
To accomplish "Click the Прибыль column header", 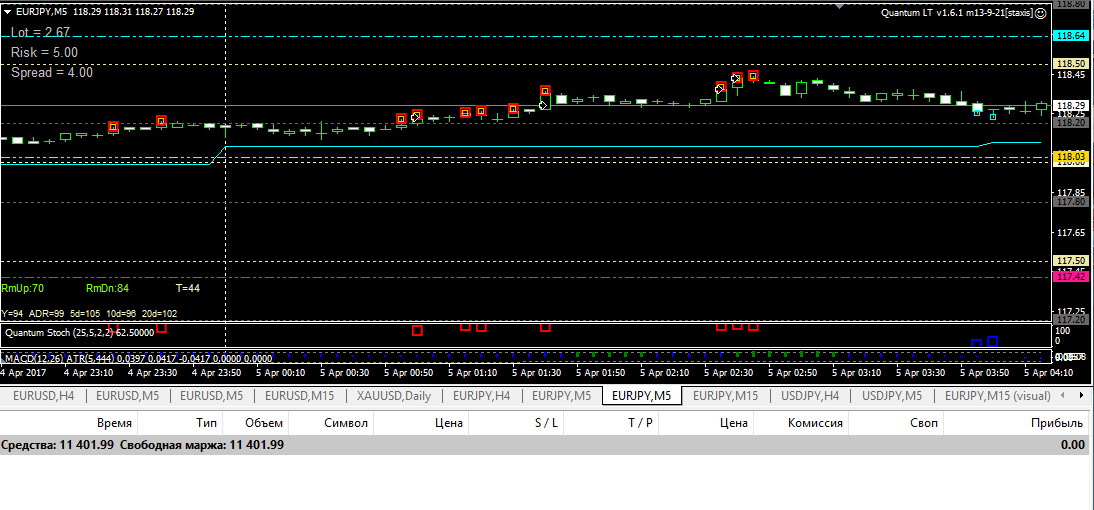I will pos(1019,423).
